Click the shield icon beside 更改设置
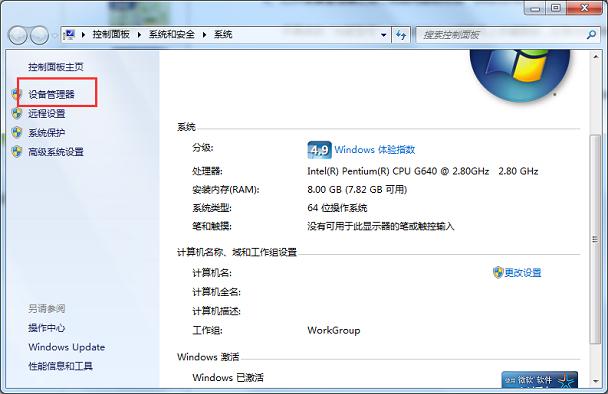The image size is (608, 394). click(498, 272)
